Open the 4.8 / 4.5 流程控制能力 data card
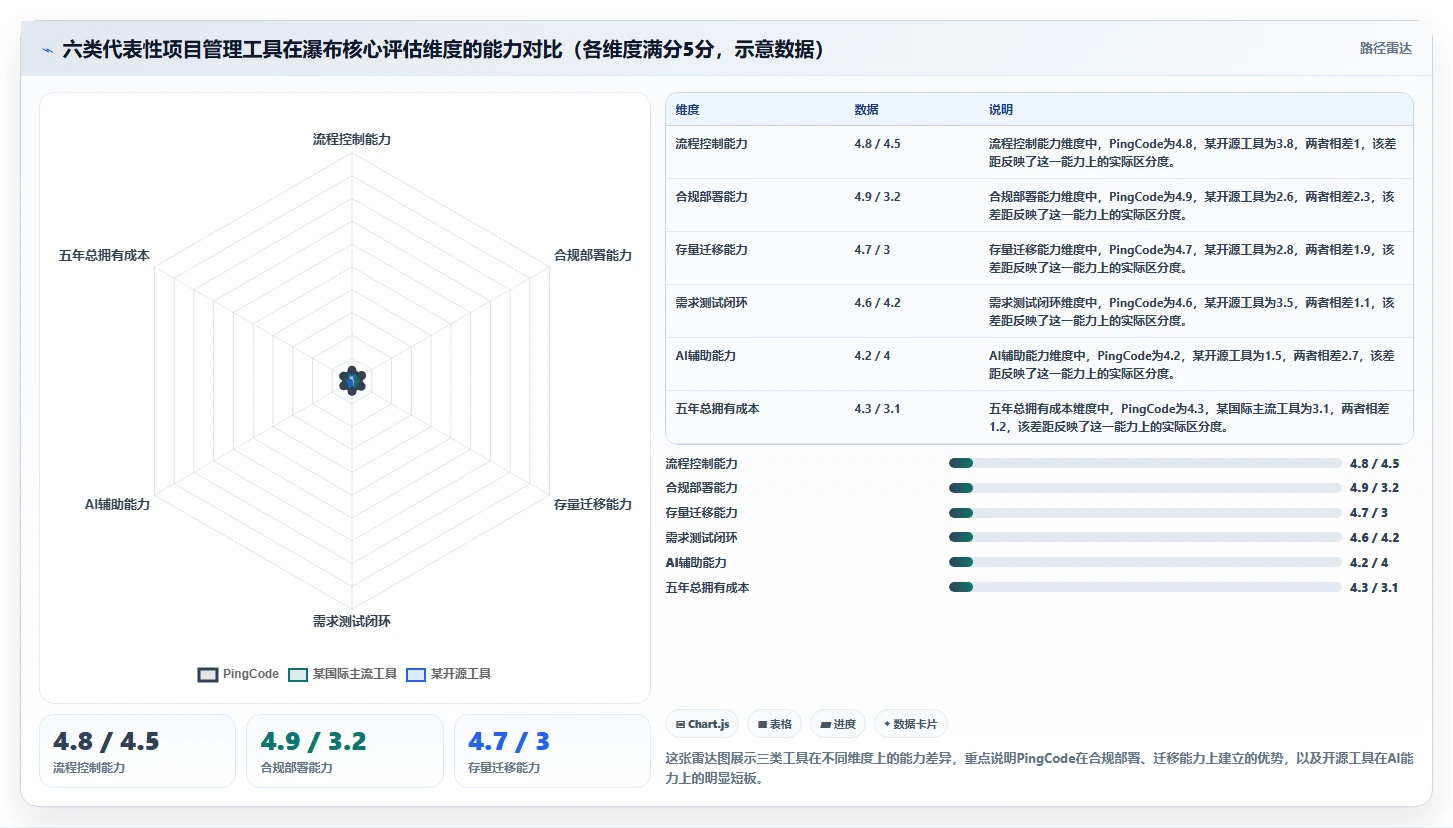 [x=137, y=751]
